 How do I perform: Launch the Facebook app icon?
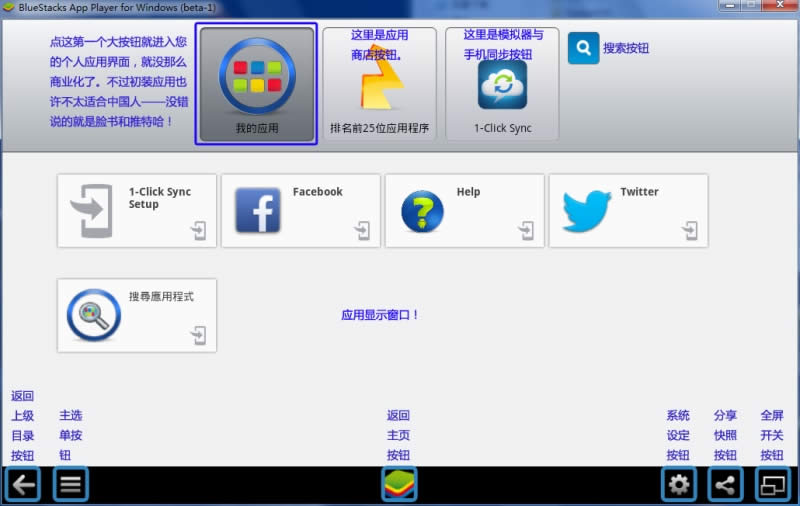click(258, 210)
